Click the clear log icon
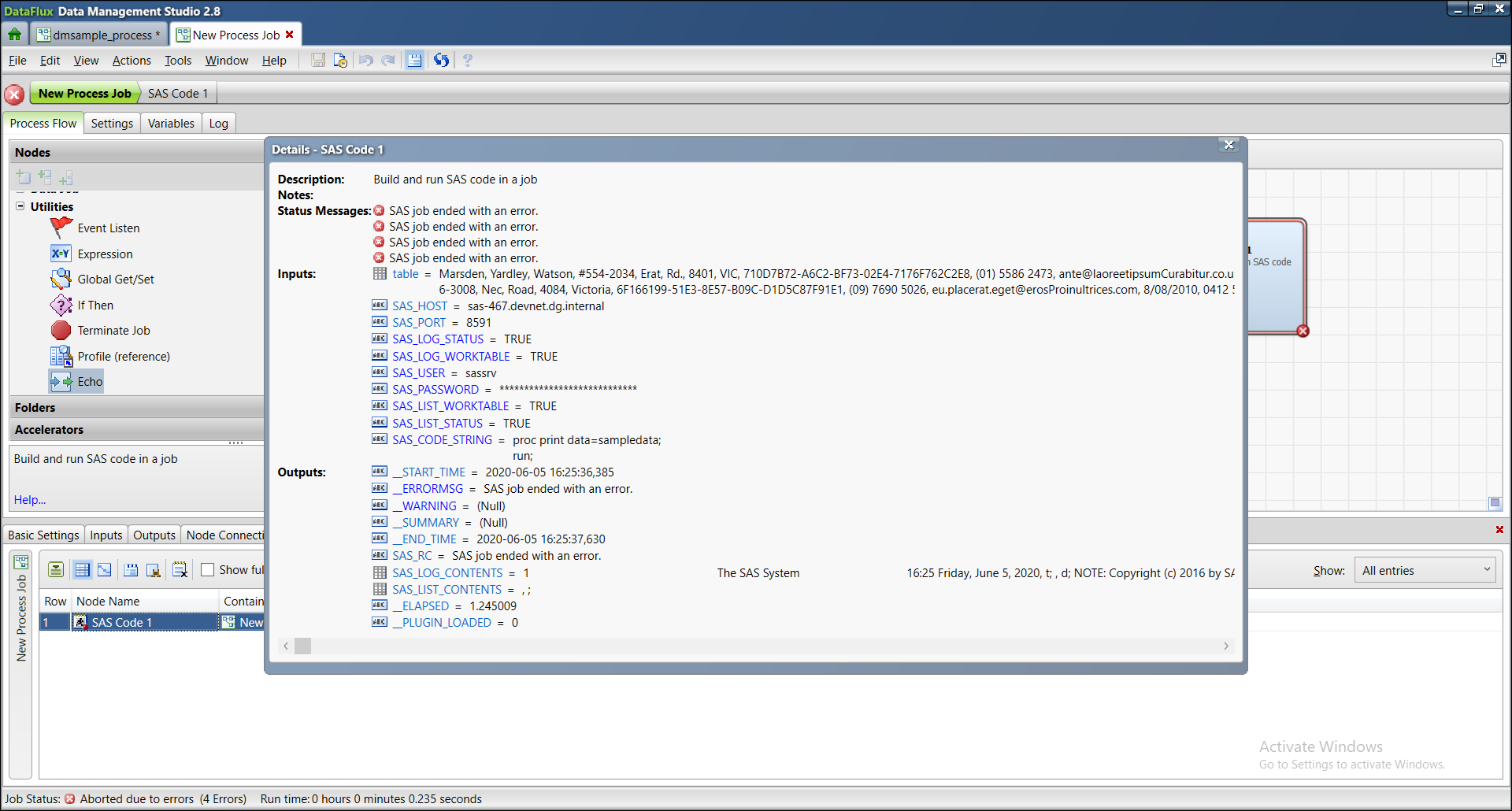The image size is (1512, 811). tap(180, 570)
